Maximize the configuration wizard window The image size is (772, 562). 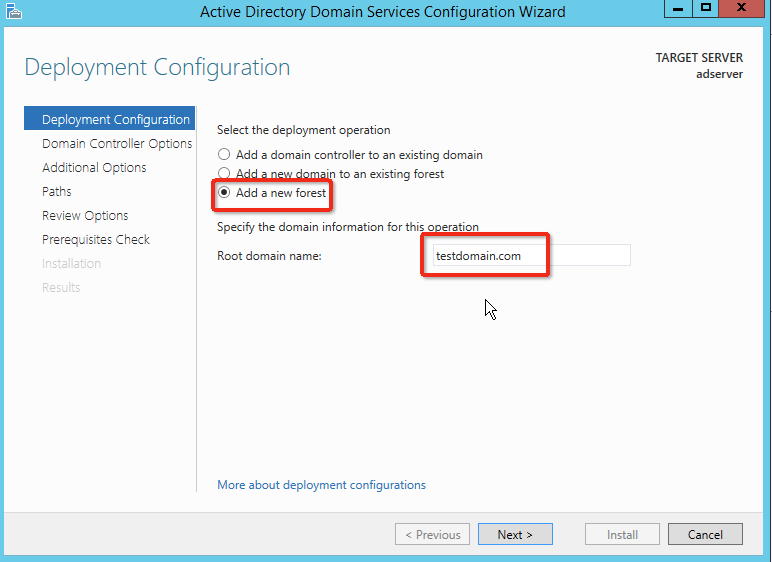click(x=706, y=10)
